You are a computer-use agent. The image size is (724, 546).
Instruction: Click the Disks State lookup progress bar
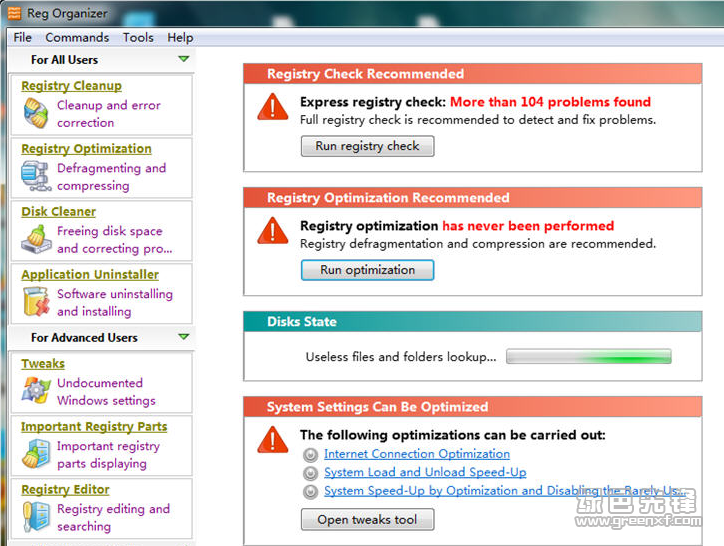tap(589, 356)
